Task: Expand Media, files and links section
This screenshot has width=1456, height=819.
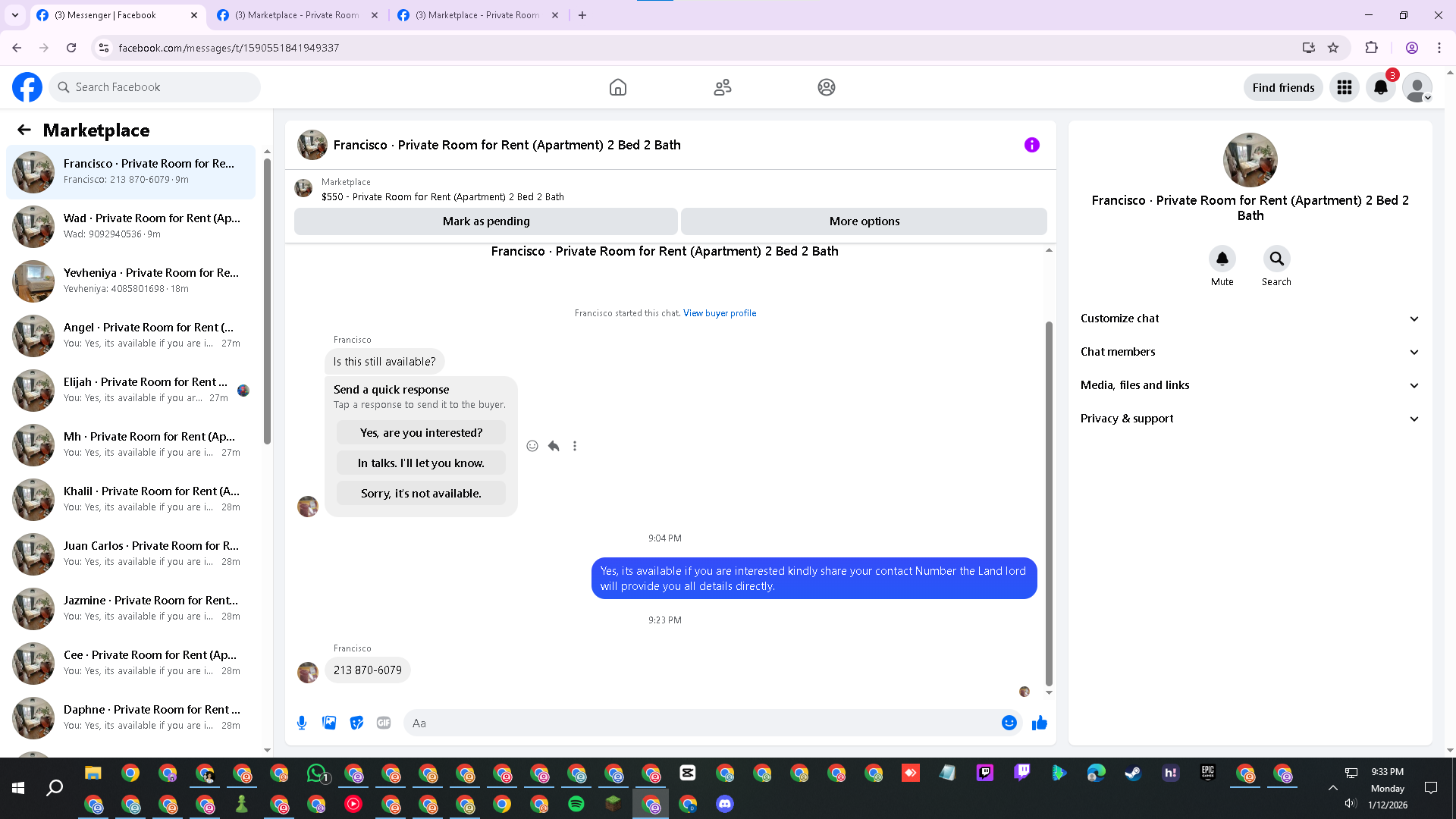Action: 1249,385
